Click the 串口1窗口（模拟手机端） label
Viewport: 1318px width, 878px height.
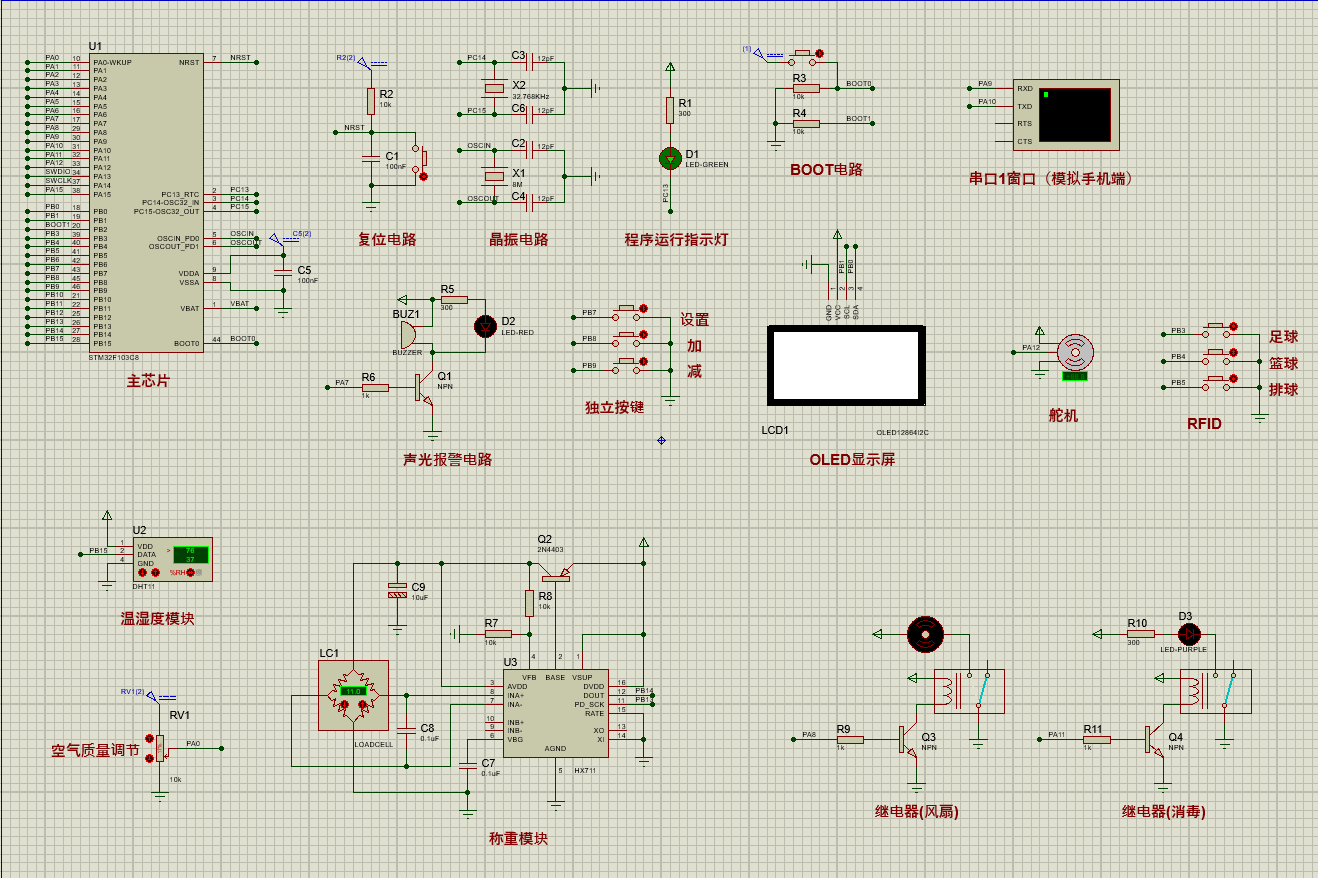(1051, 179)
